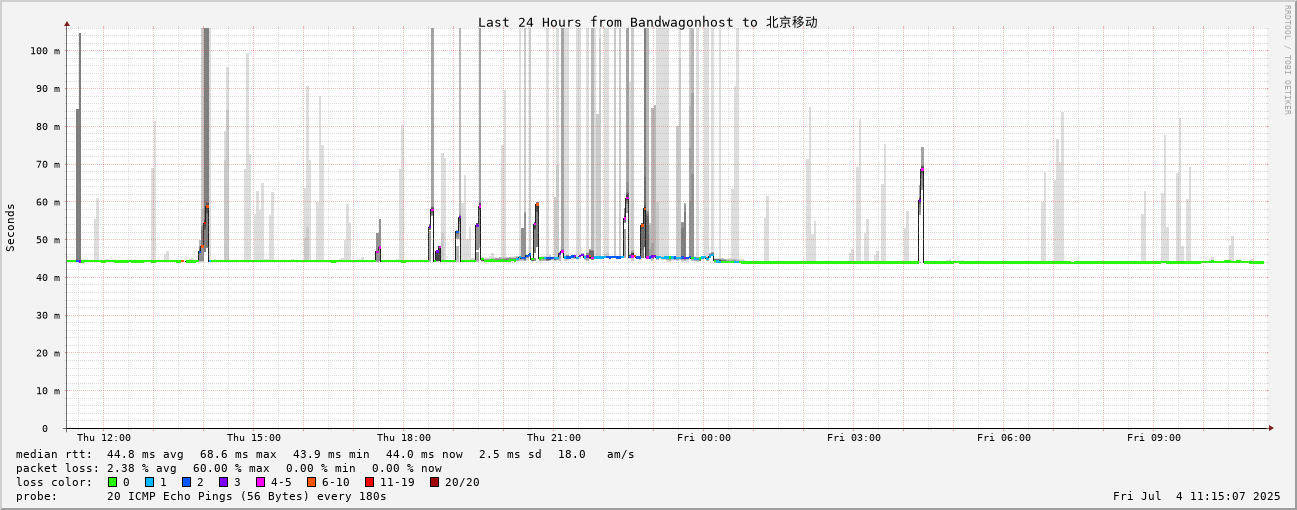Click the timestamp 'Fri Jul 4 11:15:07 2025'
This screenshot has height=510, width=1297.
(1196, 496)
